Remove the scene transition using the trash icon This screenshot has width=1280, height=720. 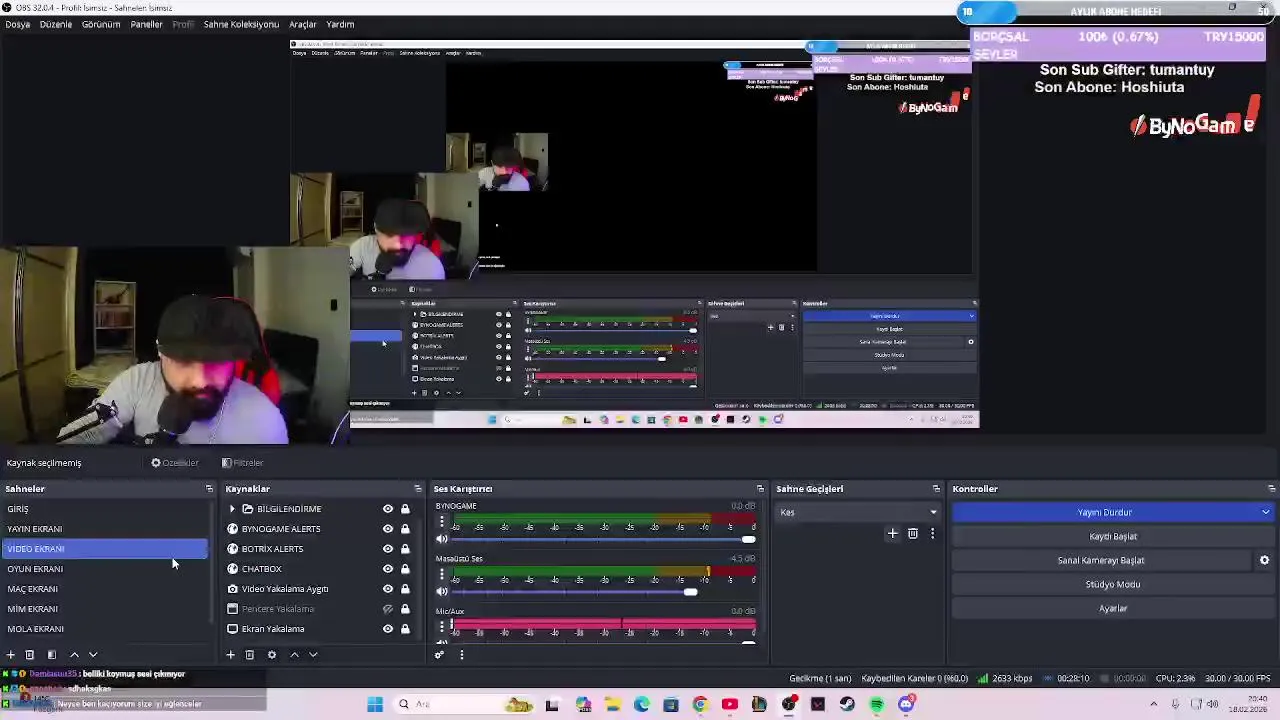tap(913, 534)
